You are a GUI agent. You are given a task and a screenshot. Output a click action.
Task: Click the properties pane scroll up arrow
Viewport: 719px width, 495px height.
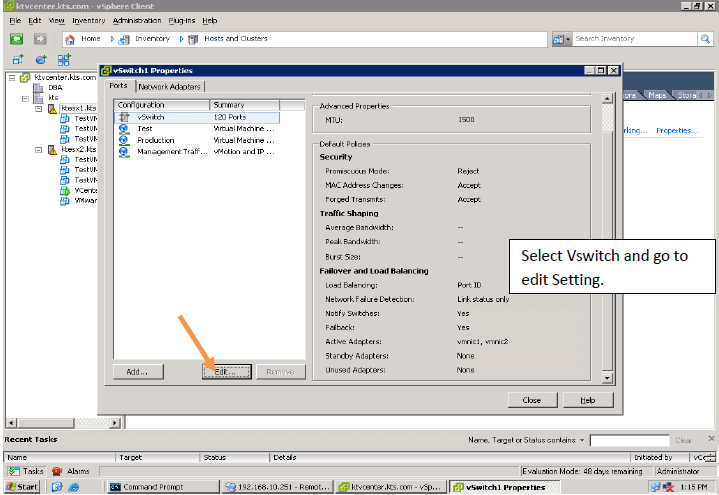click(607, 99)
